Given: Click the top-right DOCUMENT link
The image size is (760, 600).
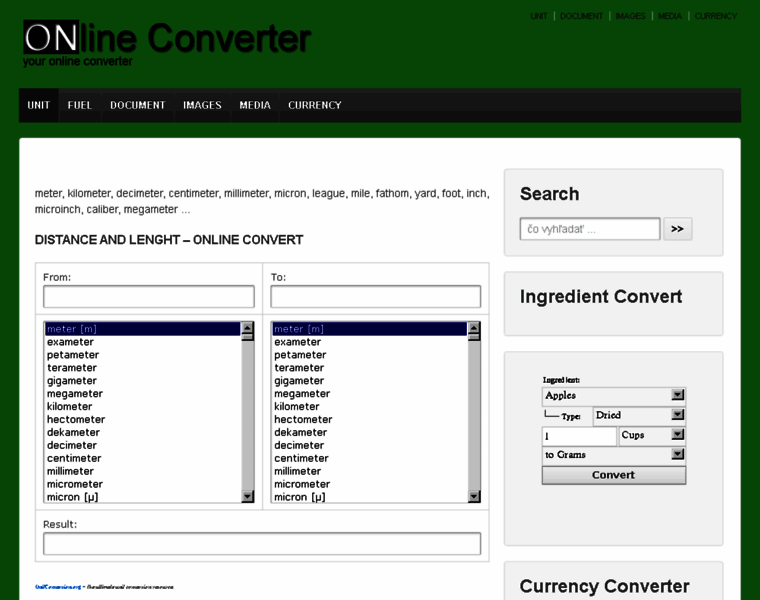Looking at the screenshot, I should pos(581,16).
